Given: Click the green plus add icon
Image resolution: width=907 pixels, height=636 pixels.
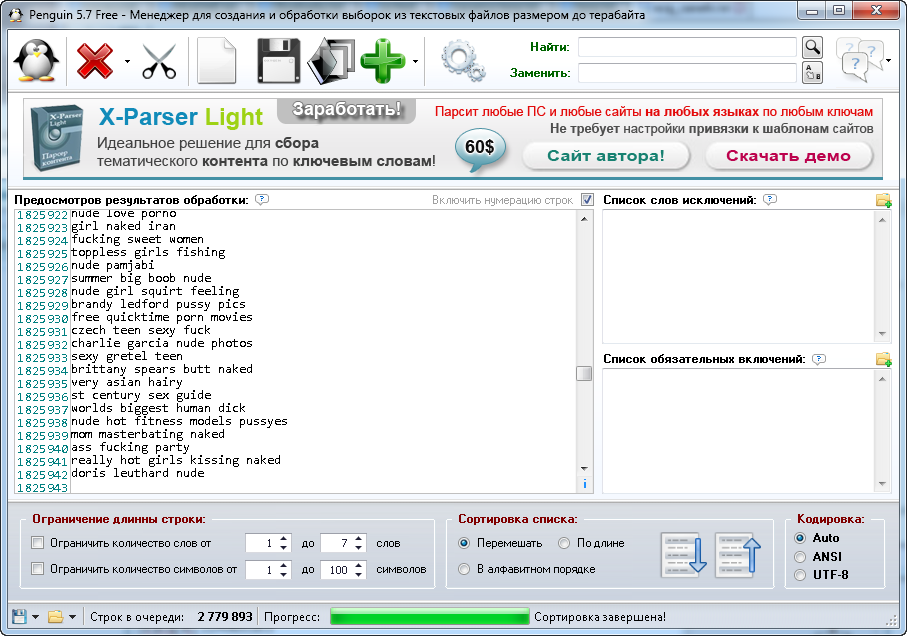Looking at the screenshot, I should click(383, 61).
